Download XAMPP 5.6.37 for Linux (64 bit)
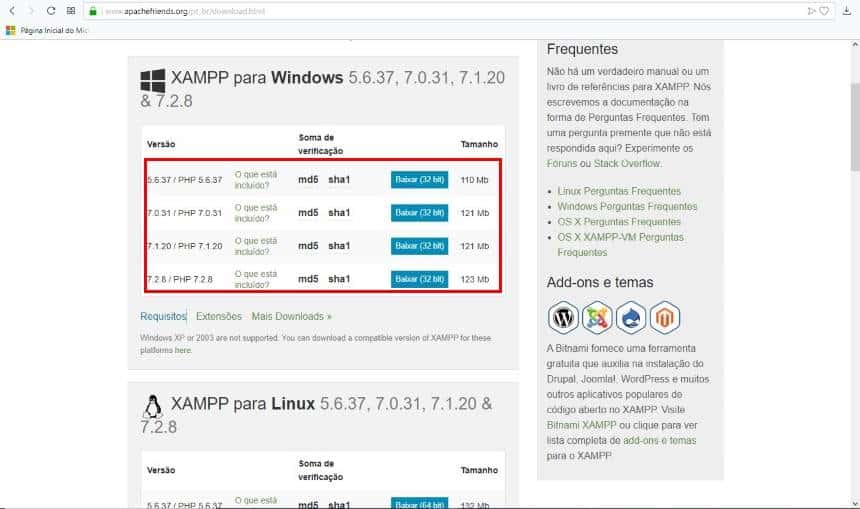 pyautogui.click(x=419, y=504)
